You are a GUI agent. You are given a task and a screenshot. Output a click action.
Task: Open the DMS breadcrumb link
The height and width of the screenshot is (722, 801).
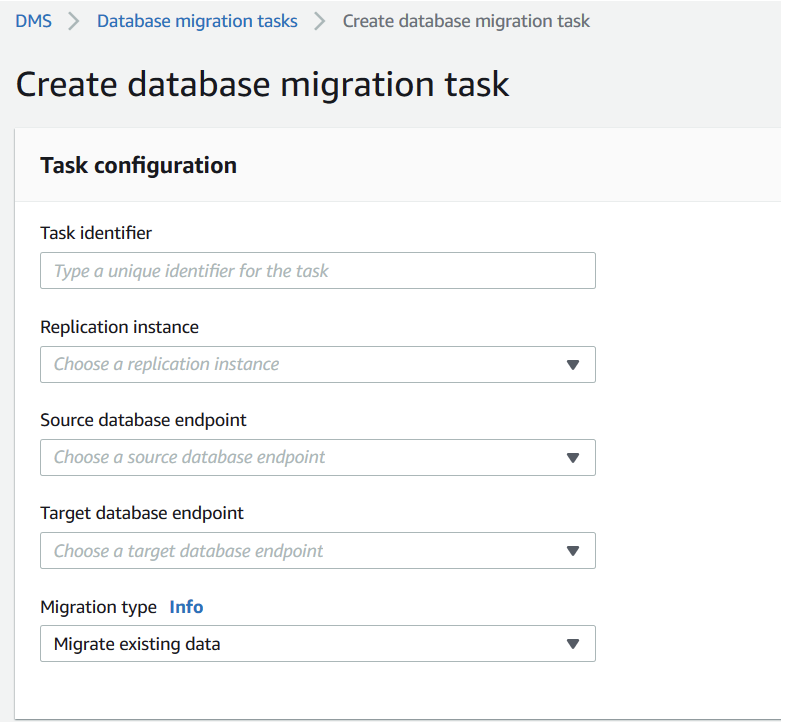tap(33, 21)
